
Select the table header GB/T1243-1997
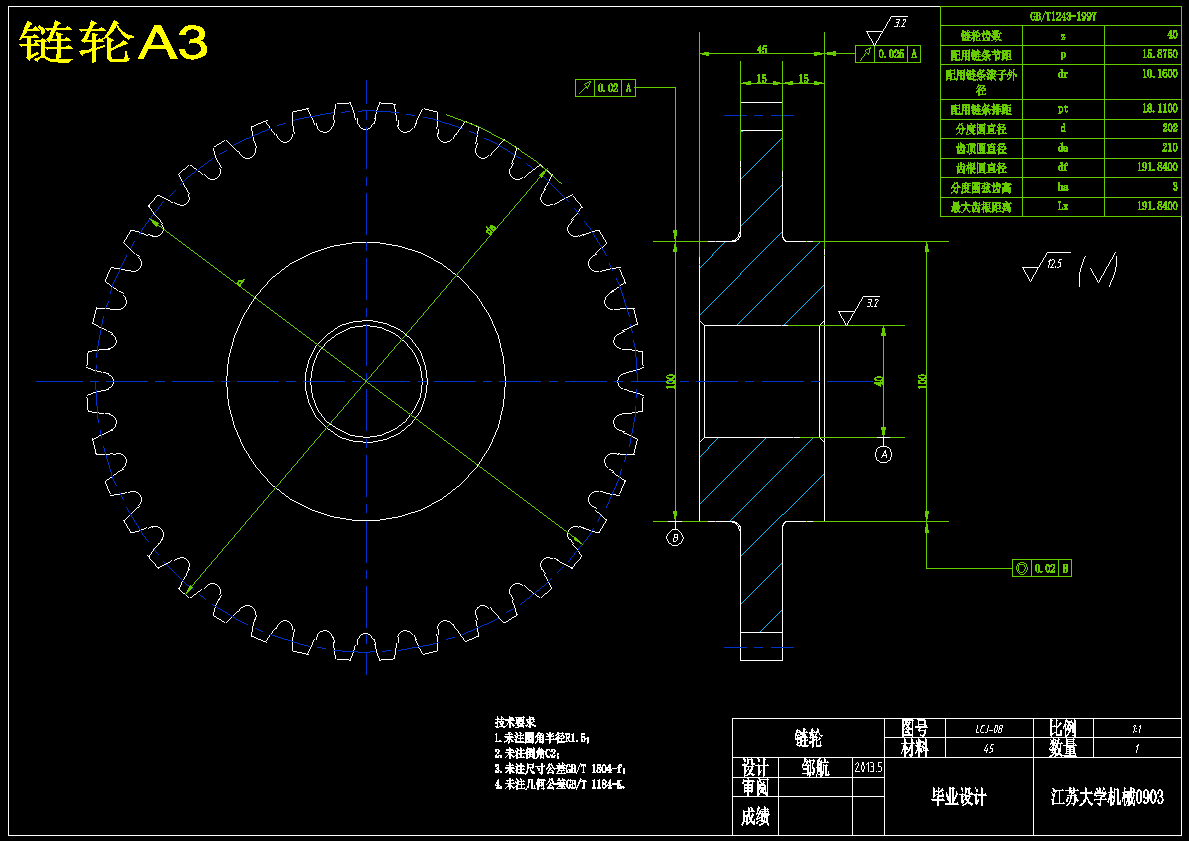[1062, 16]
